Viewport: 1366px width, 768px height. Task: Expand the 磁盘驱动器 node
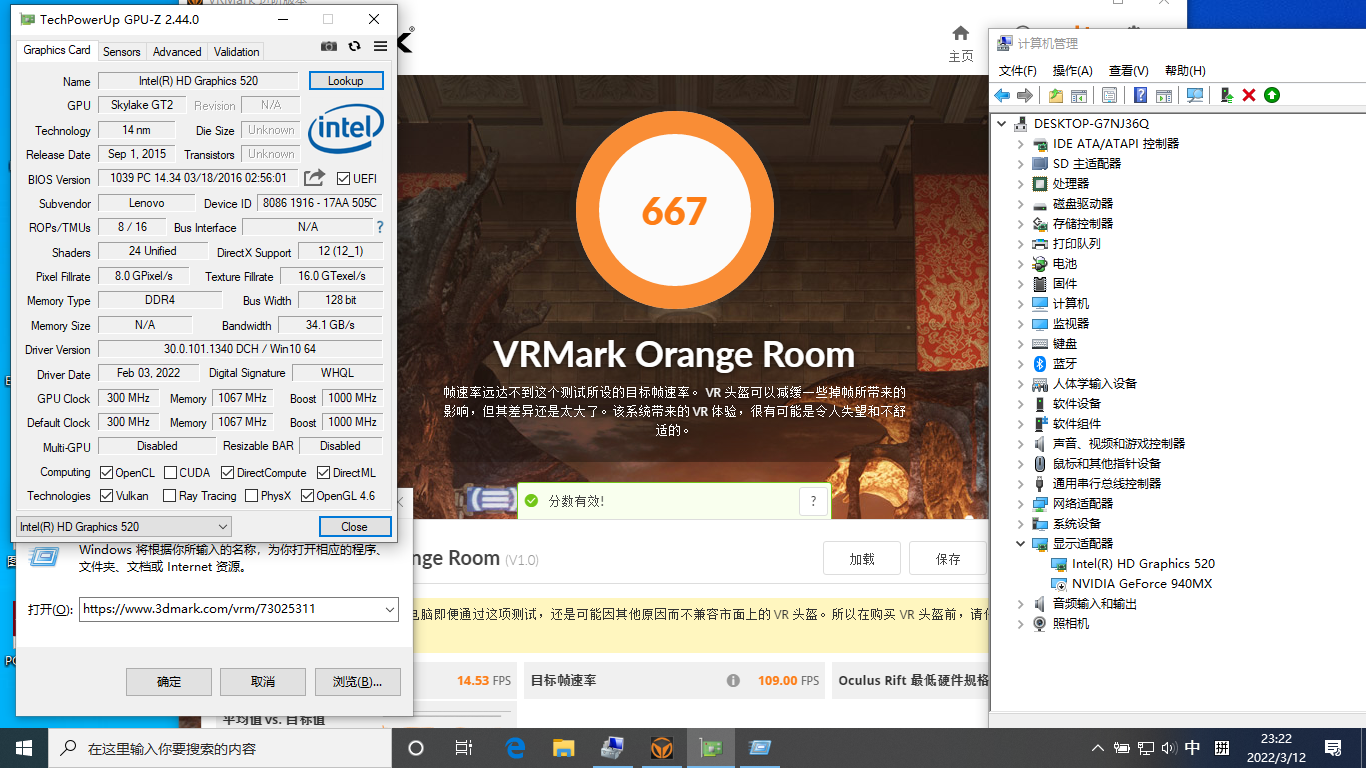[1020, 204]
